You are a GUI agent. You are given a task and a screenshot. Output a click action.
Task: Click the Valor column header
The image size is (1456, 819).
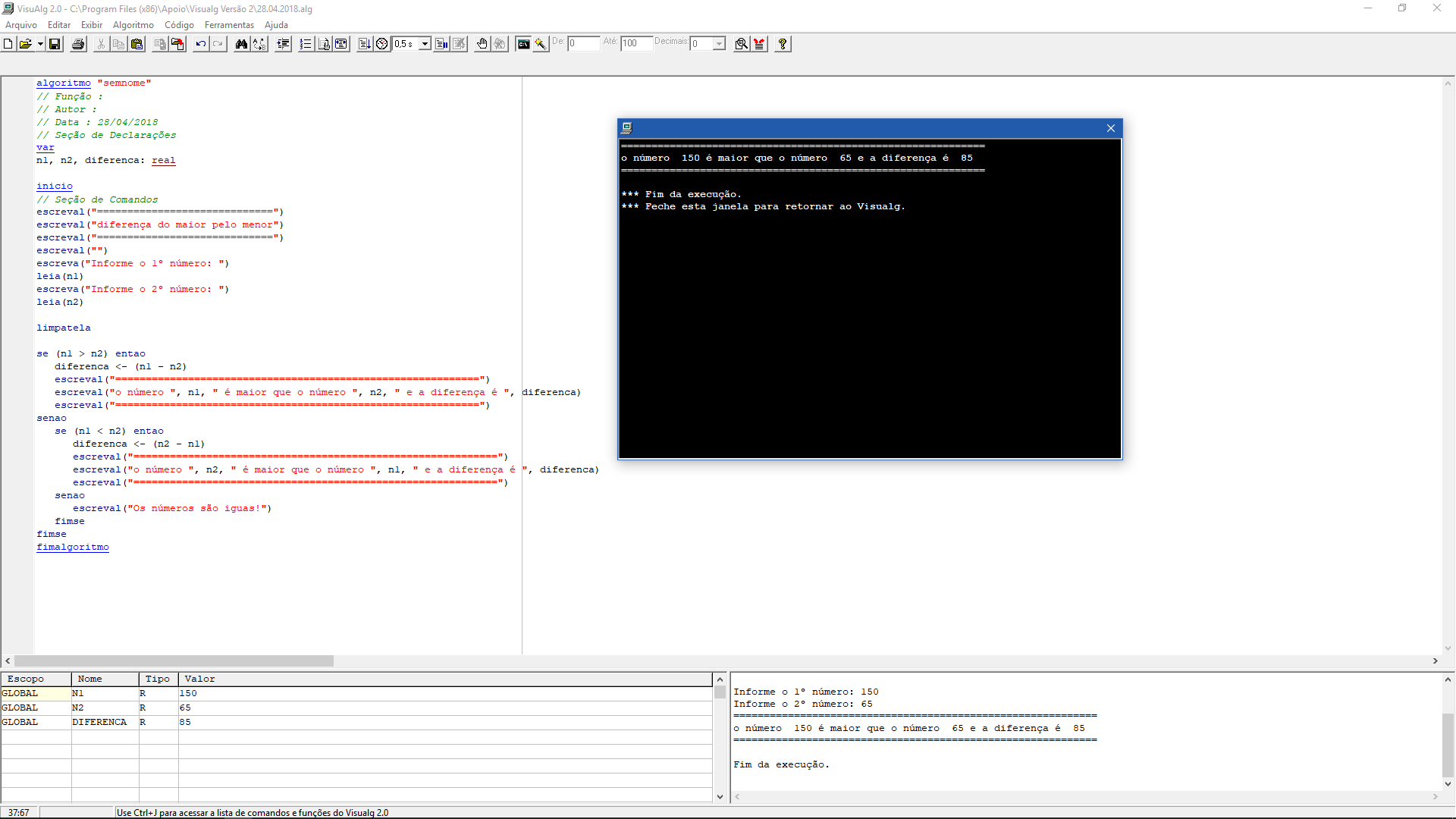445,679
